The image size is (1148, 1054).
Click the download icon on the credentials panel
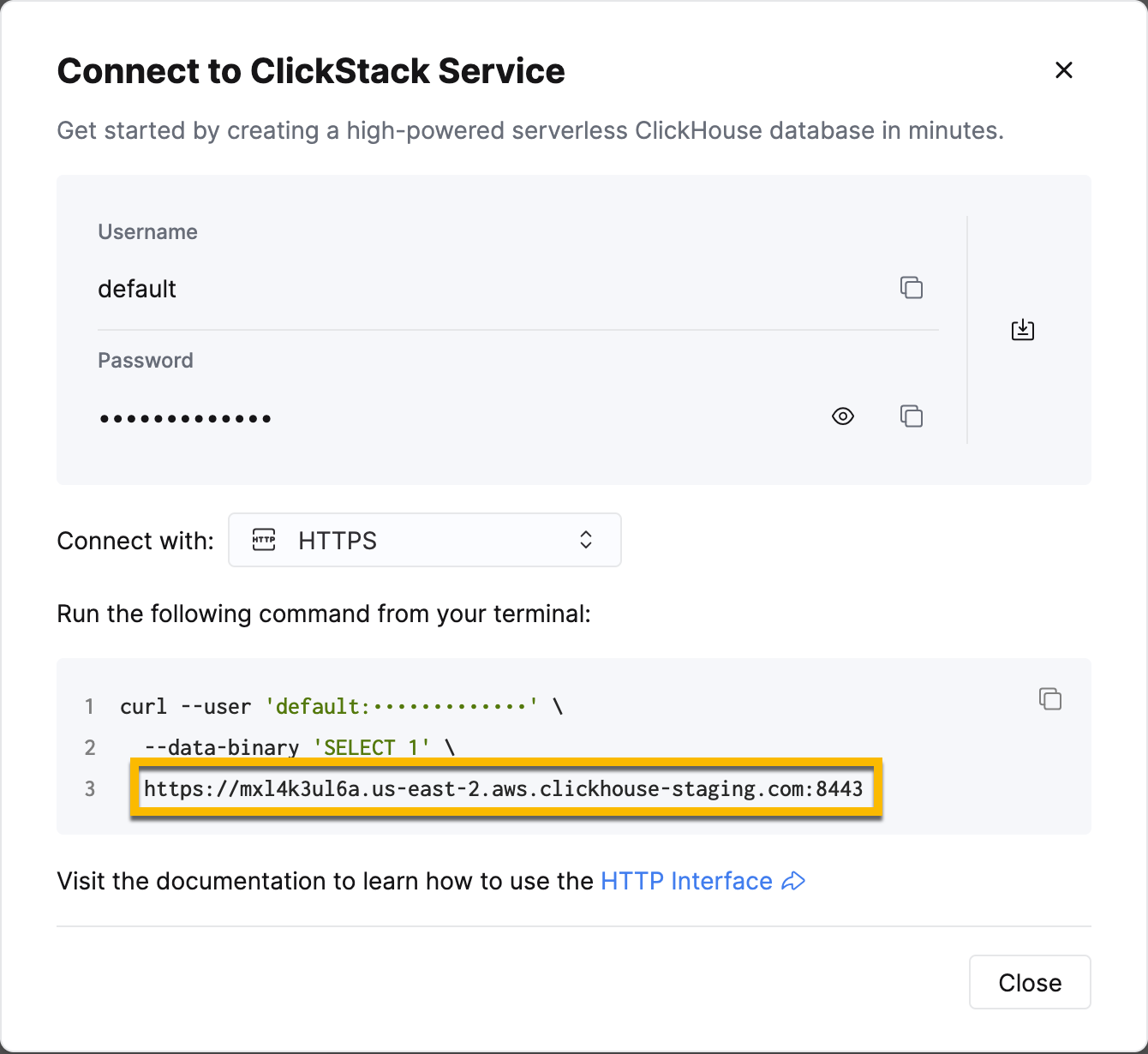(x=1022, y=329)
